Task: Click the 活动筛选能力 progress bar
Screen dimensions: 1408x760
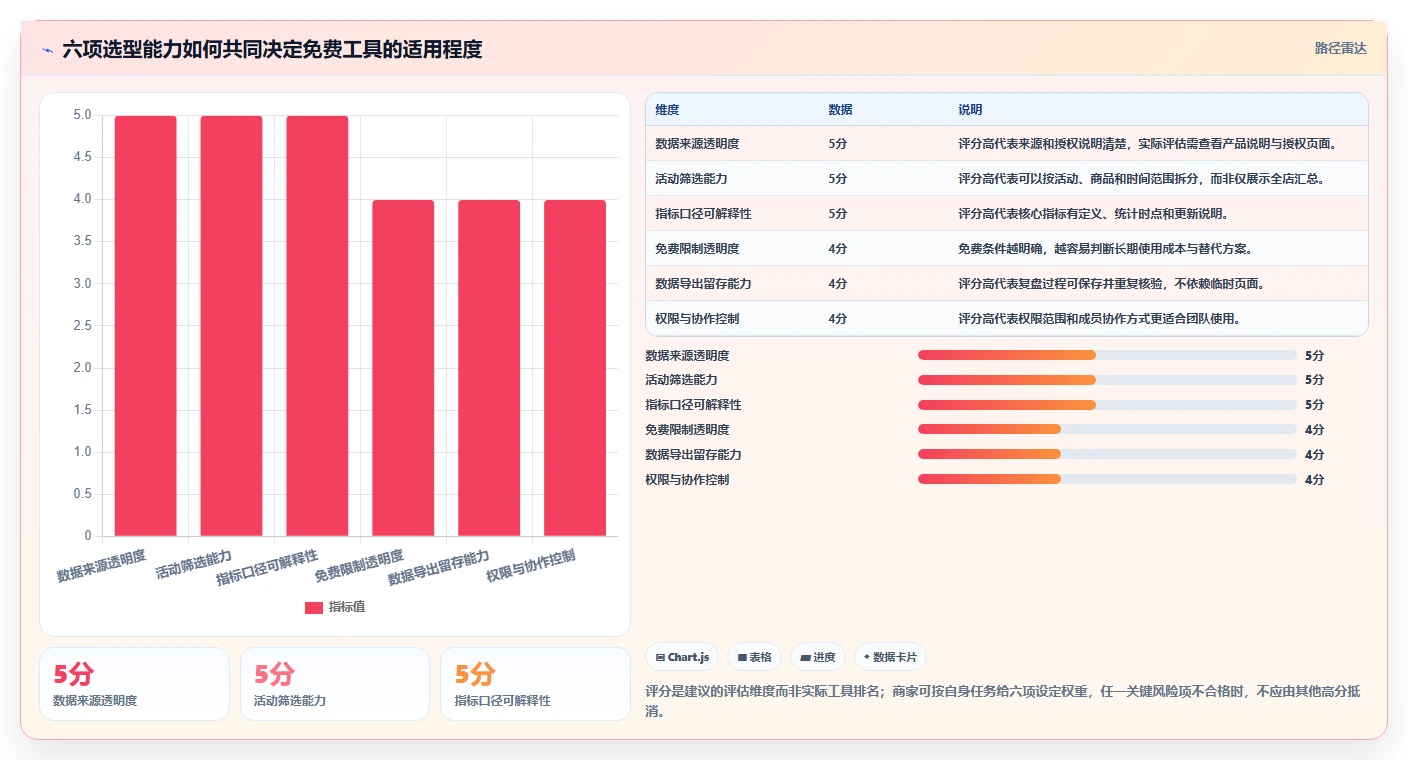Action: tap(1107, 380)
